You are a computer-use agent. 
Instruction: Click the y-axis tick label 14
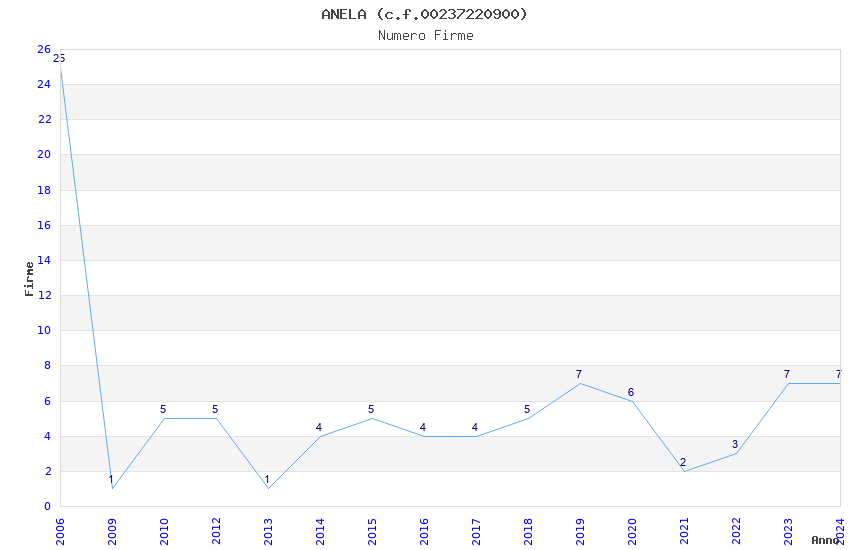point(44,260)
